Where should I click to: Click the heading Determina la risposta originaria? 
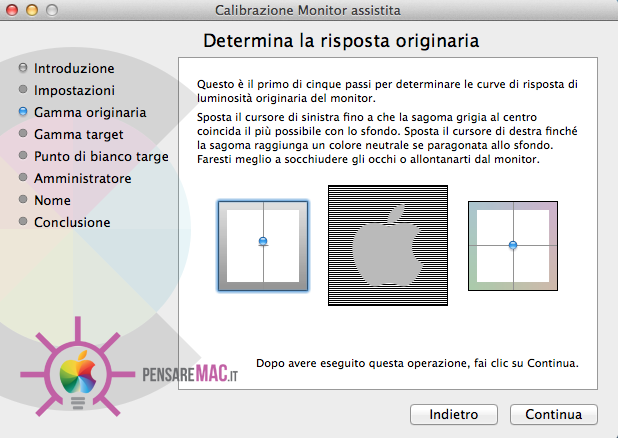pos(341,41)
